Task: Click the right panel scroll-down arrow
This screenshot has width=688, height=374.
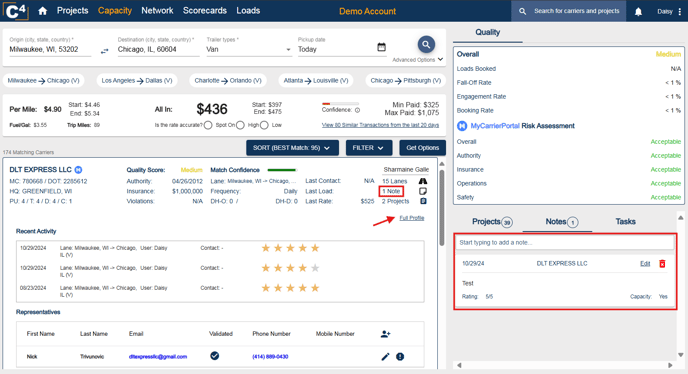Action: coord(681,355)
